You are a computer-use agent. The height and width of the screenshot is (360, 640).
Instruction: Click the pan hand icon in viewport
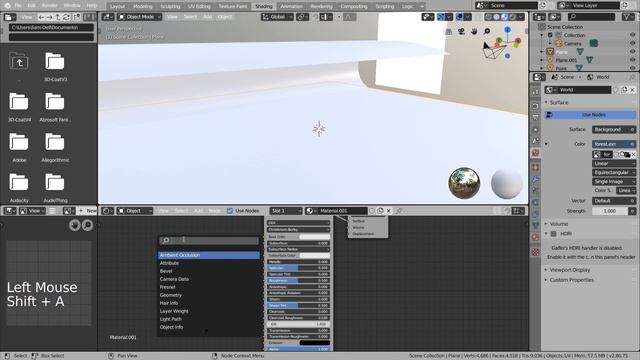[x=474, y=31]
